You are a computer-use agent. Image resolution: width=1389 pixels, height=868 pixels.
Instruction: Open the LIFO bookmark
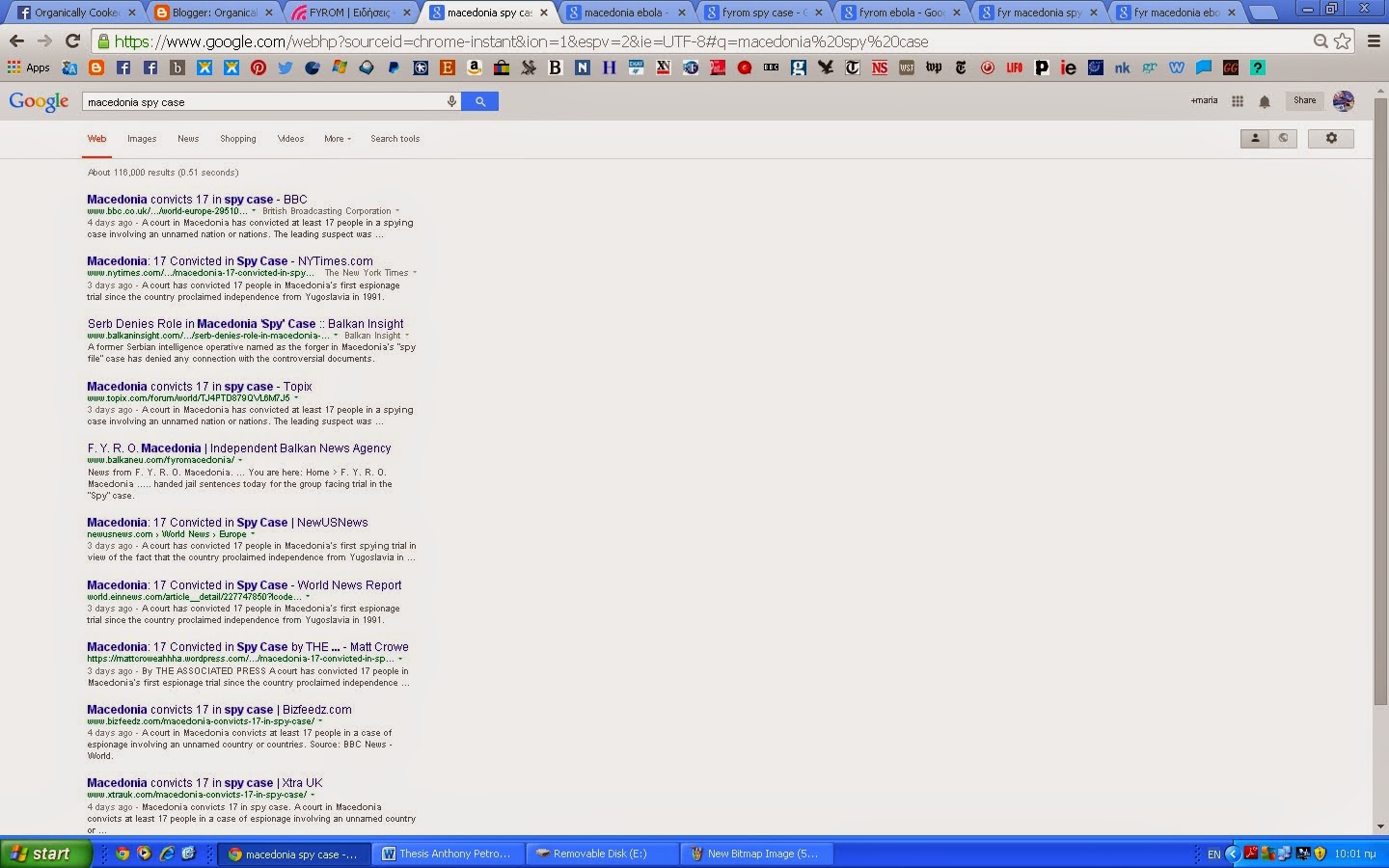click(x=1015, y=68)
